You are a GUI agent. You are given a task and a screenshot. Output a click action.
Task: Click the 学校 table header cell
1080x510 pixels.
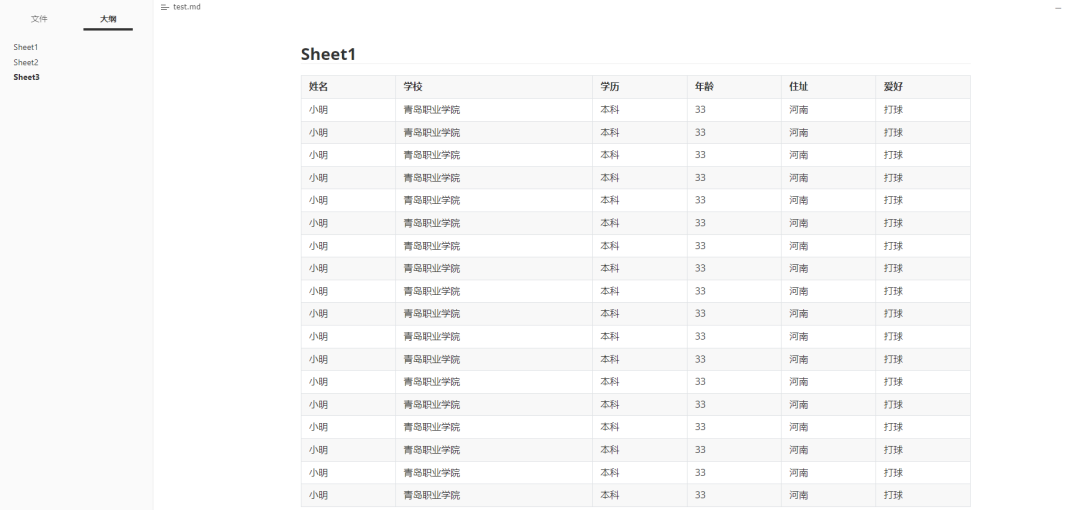(x=494, y=87)
